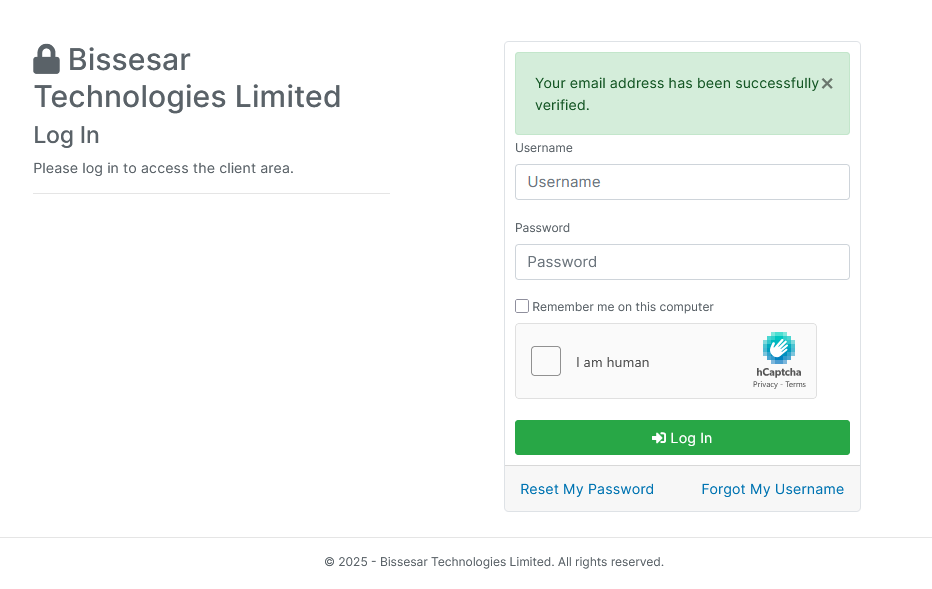The image size is (932, 589).
Task: Click the hCaptcha hand logo
Action: [779, 348]
